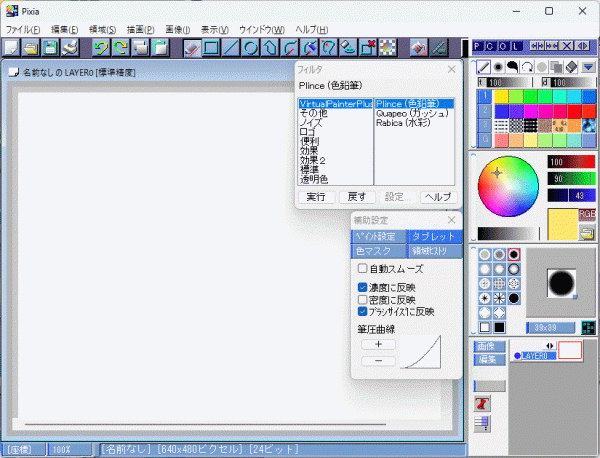Open the 表示(V) menu
Screen dimensions: 600x458
[x=215, y=29]
